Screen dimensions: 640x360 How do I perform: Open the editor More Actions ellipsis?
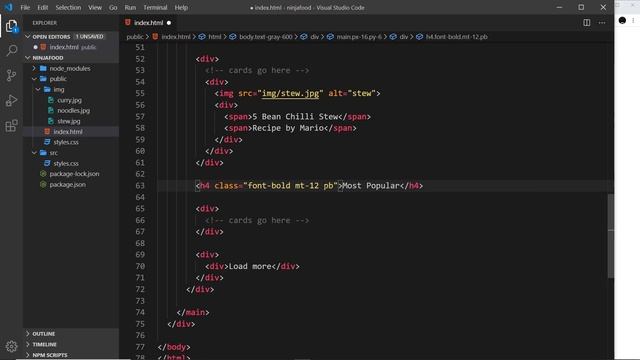[602, 23]
